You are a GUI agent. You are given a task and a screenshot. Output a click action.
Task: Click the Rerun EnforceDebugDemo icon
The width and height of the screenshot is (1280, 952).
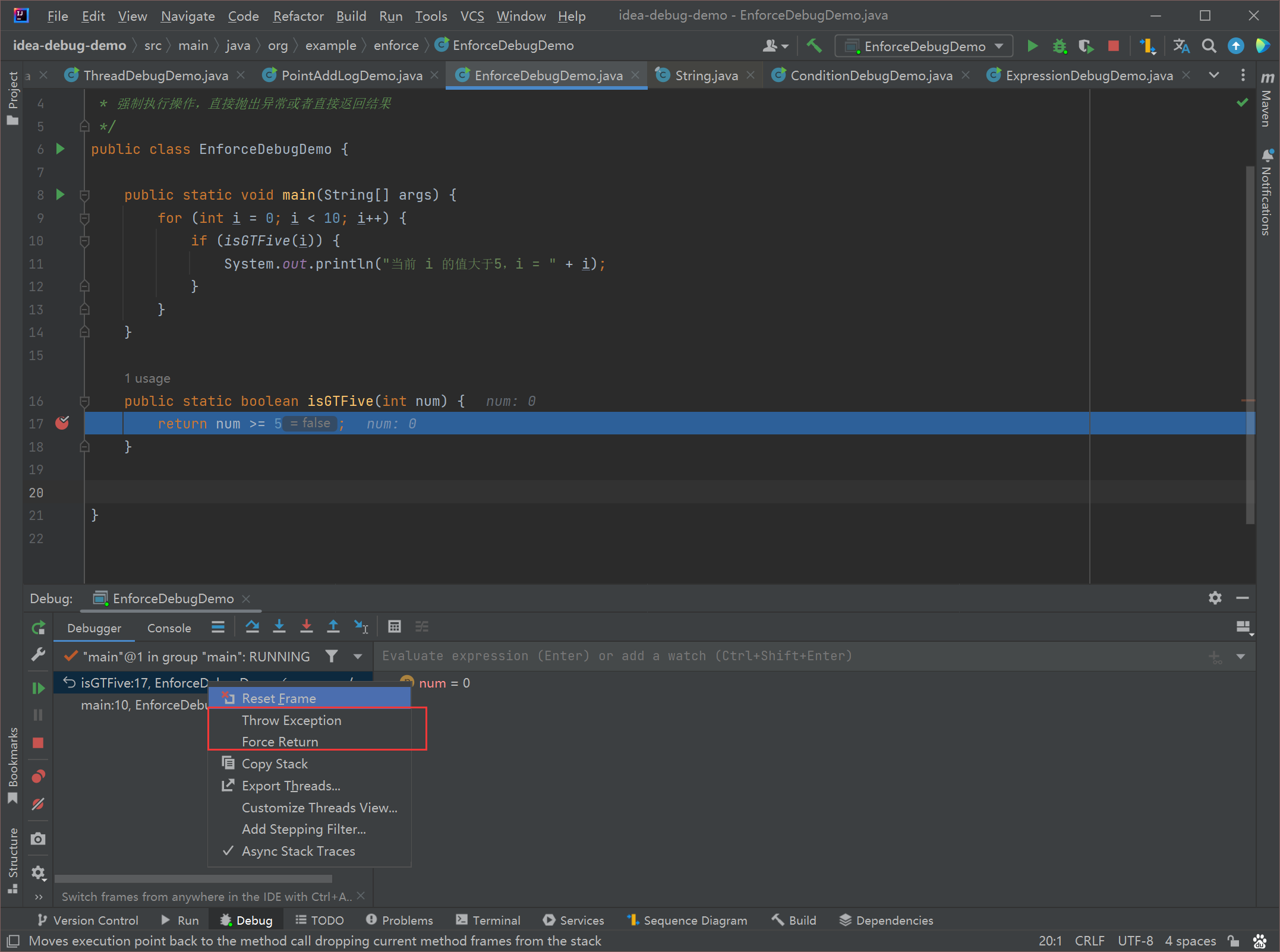(38, 628)
